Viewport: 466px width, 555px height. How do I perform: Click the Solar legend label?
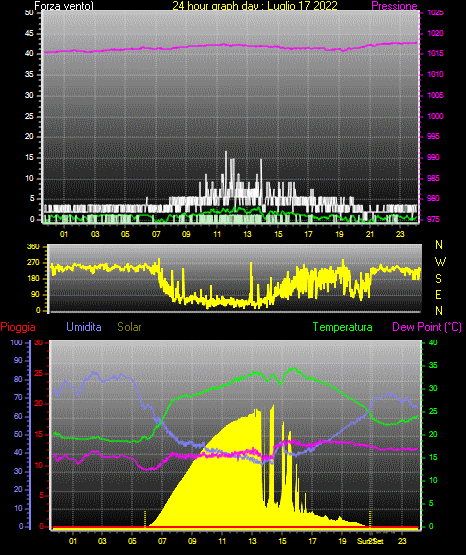click(x=130, y=327)
